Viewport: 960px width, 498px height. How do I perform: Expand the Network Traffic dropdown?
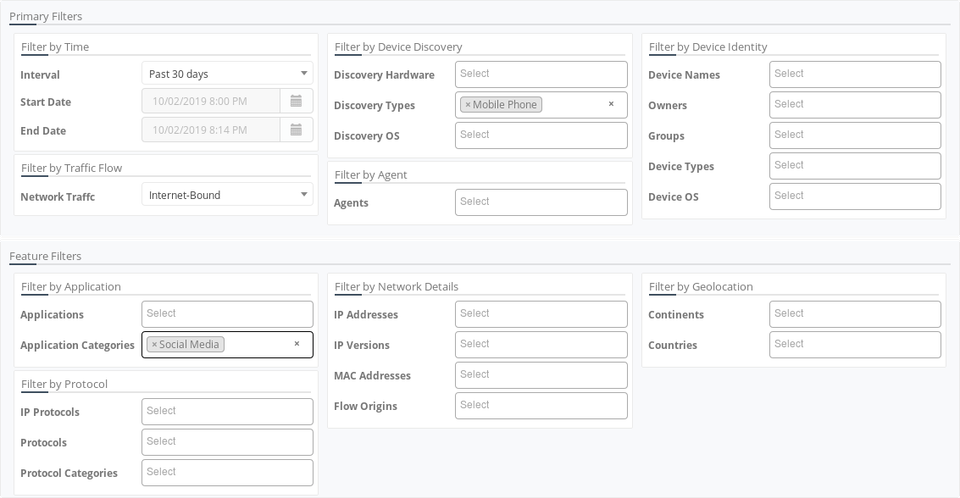(227, 195)
